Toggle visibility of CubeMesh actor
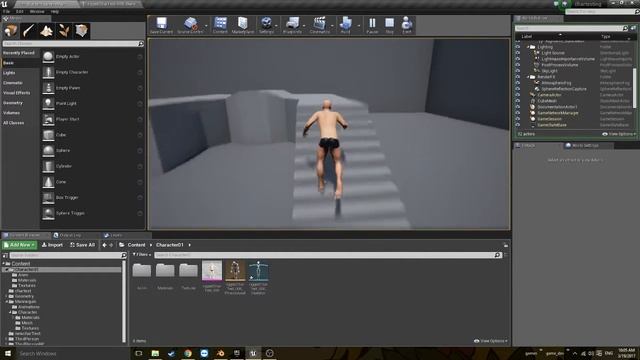 518,101
